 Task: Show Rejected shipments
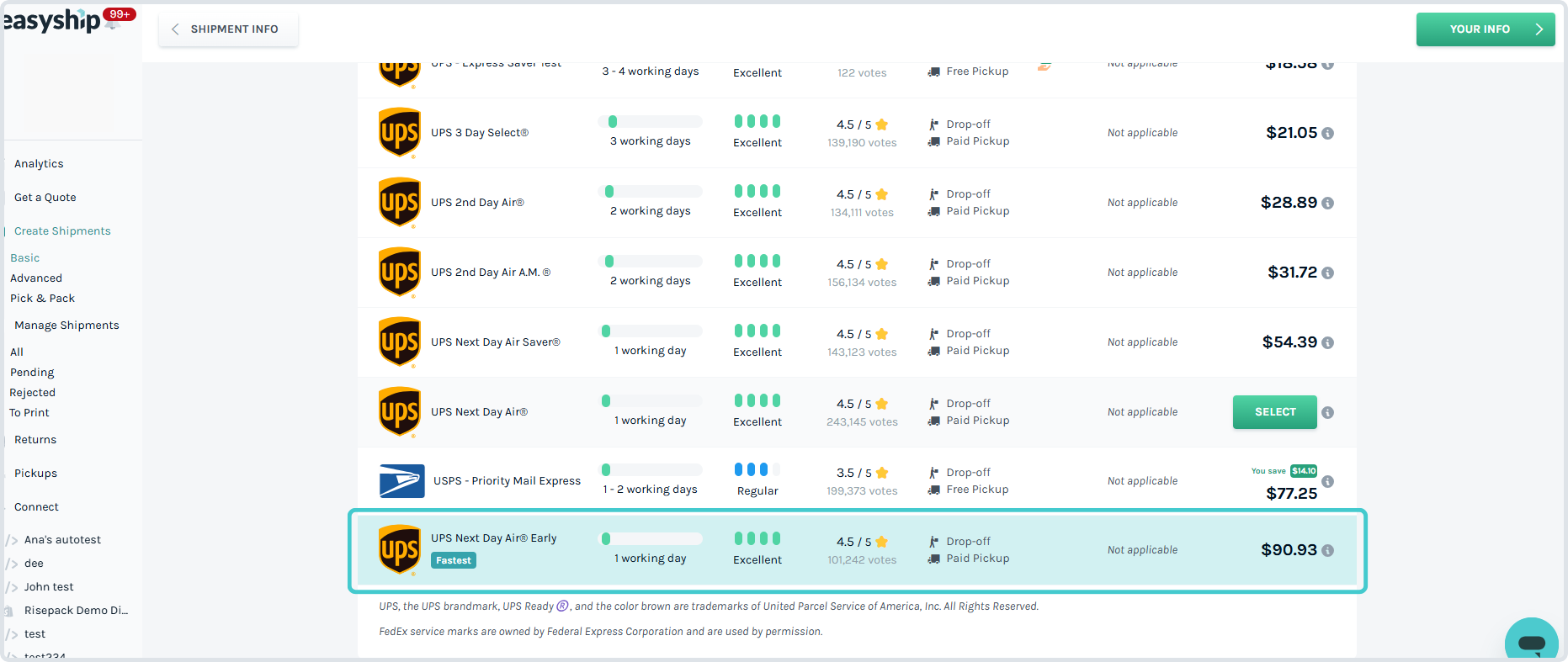pyautogui.click(x=33, y=393)
